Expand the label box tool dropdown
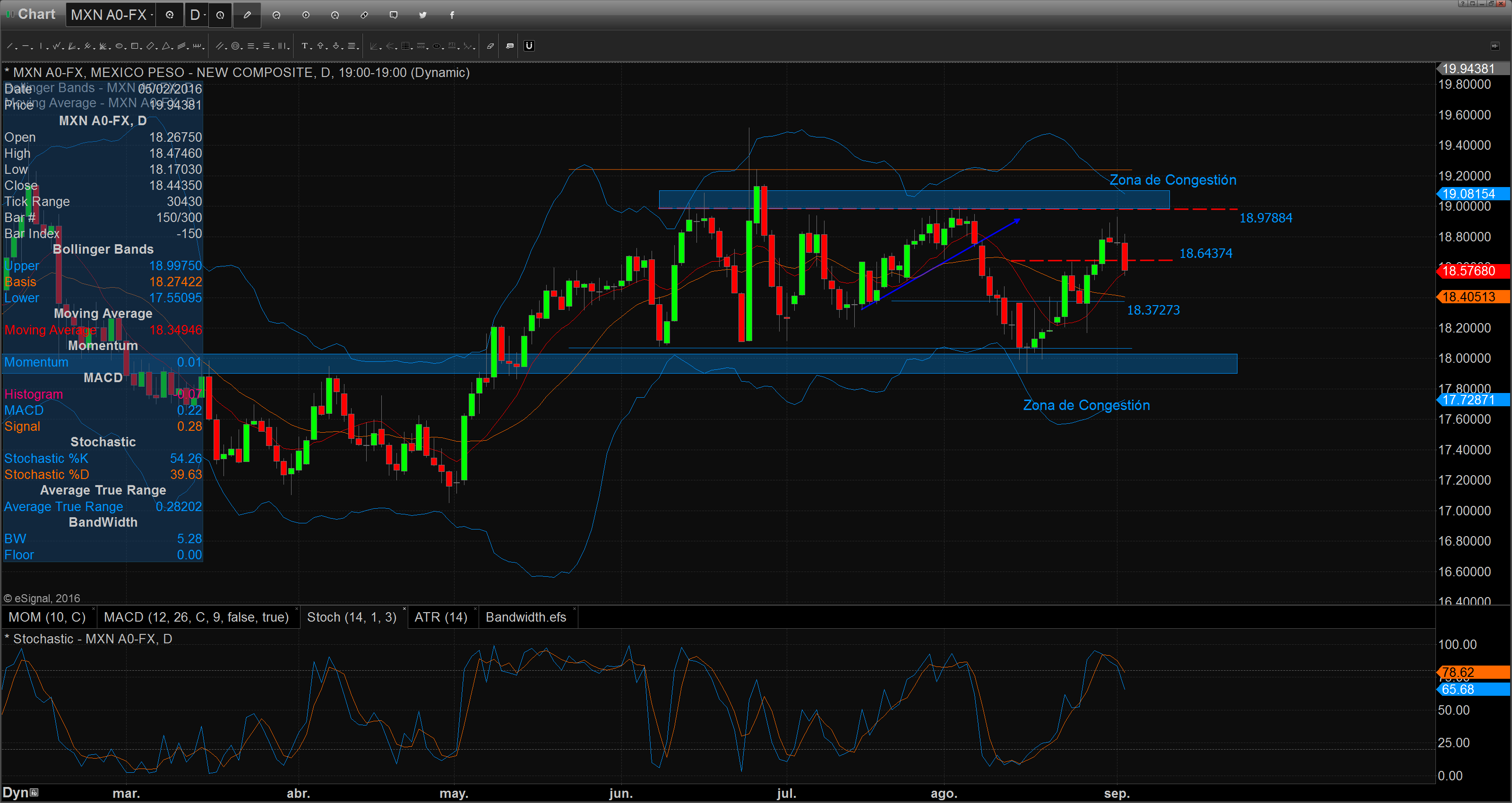 click(358, 48)
